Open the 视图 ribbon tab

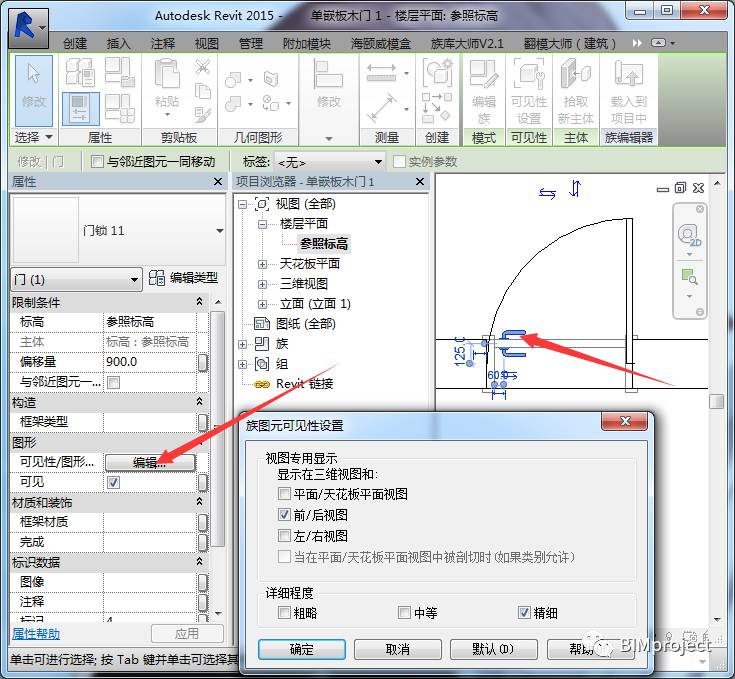coord(207,44)
